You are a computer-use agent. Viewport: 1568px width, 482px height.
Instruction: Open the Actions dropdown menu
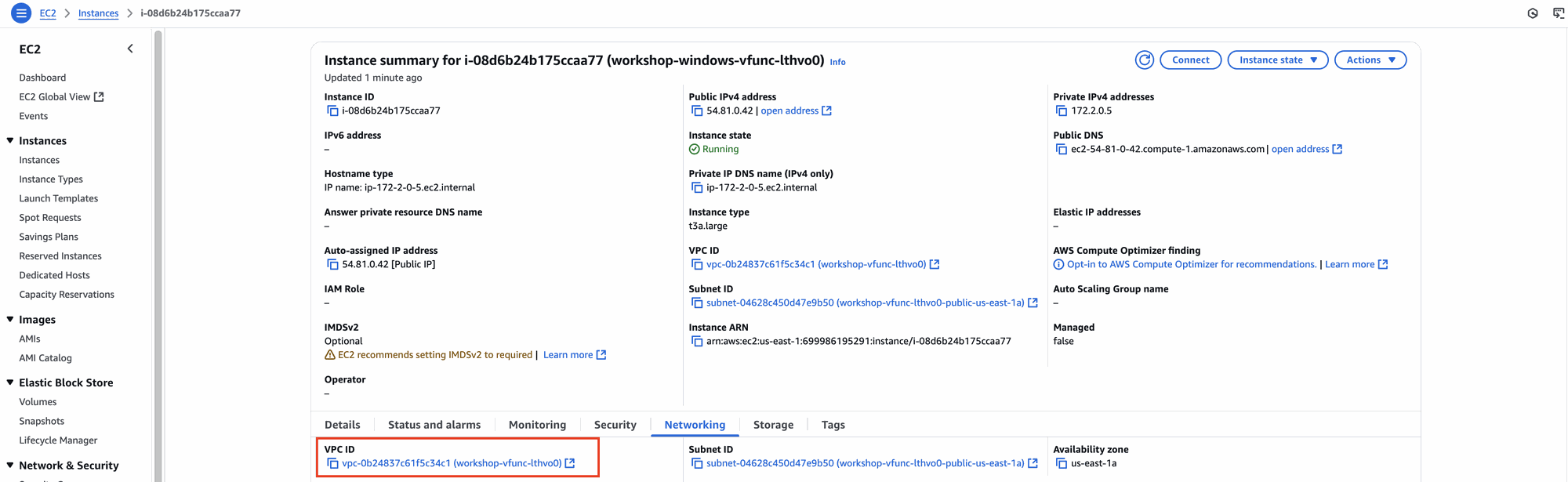point(1370,60)
